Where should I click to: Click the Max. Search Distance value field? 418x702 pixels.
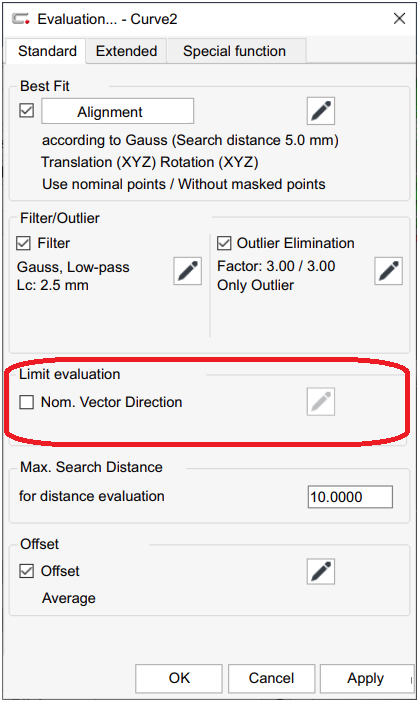pyautogui.click(x=350, y=497)
